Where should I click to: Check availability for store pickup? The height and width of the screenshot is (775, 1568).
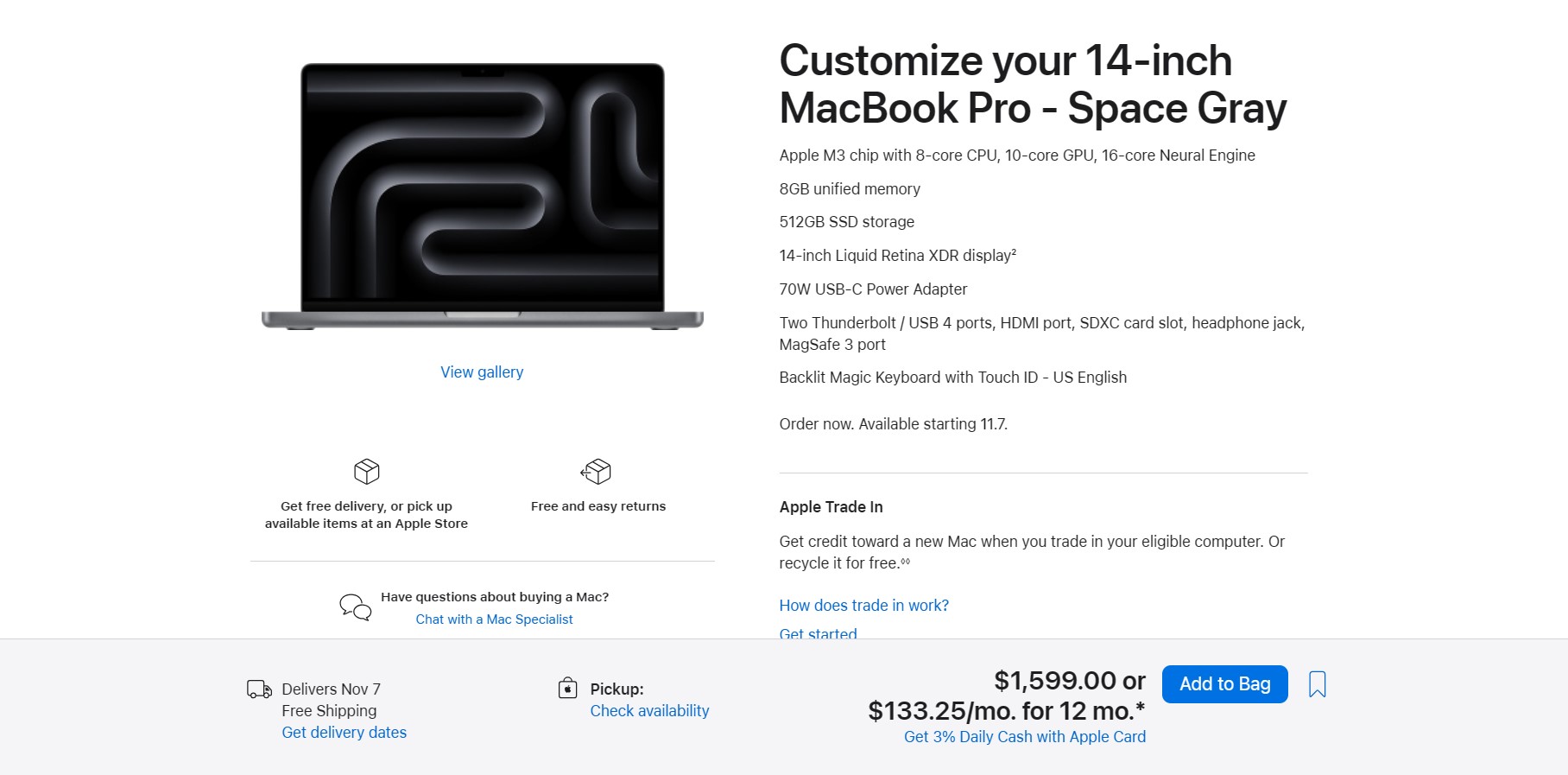[x=649, y=711]
